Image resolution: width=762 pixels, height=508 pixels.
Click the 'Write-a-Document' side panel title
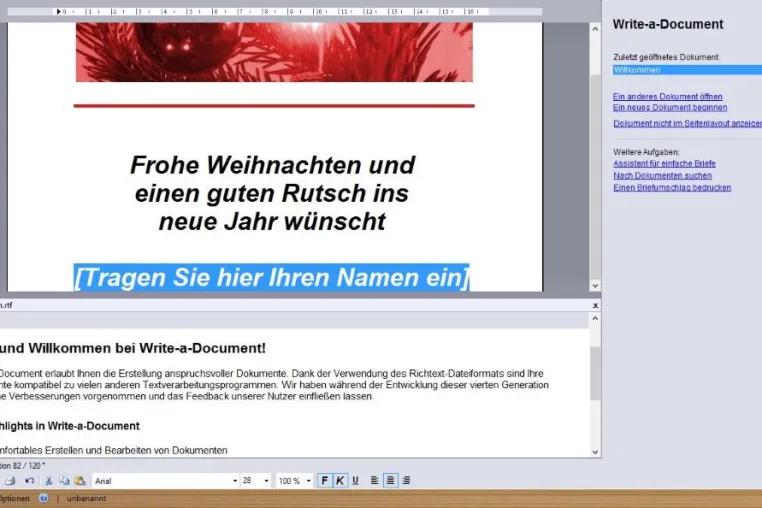[668, 24]
